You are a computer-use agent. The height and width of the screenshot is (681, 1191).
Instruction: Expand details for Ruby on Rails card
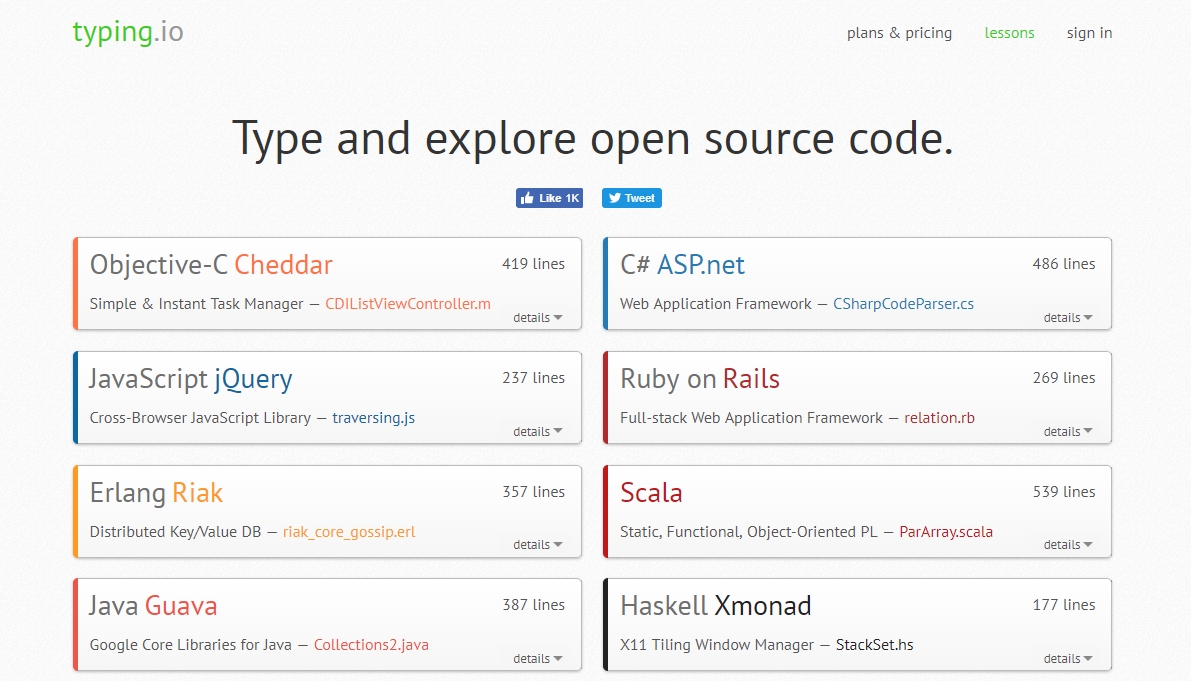point(1068,431)
